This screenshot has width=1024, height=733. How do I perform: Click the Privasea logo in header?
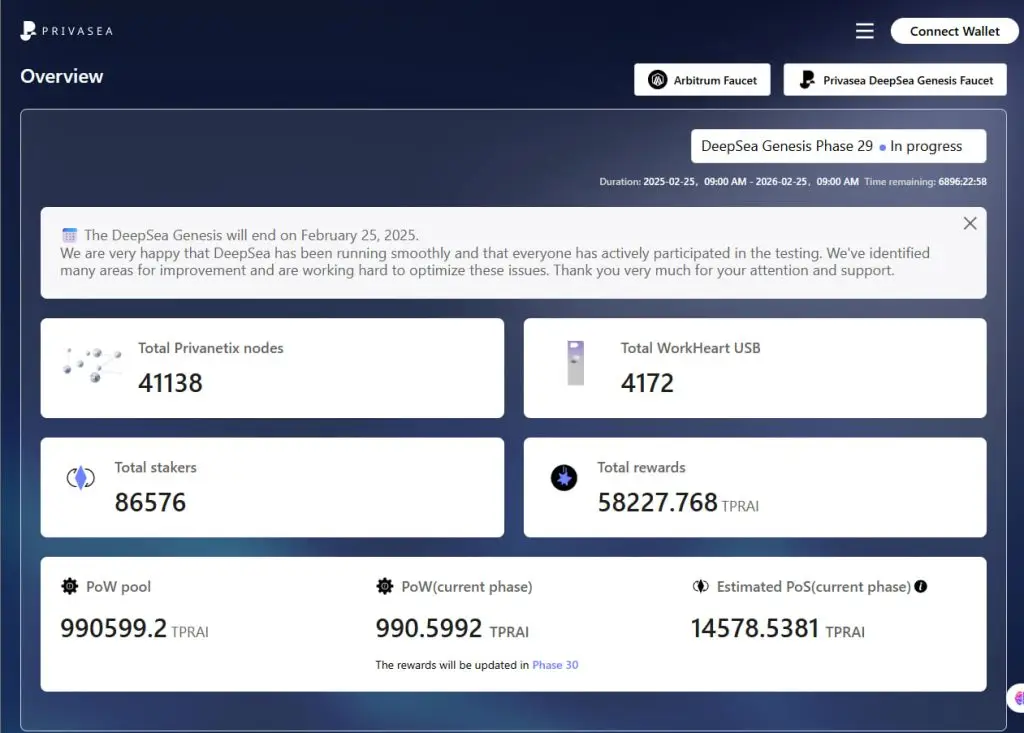point(66,31)
